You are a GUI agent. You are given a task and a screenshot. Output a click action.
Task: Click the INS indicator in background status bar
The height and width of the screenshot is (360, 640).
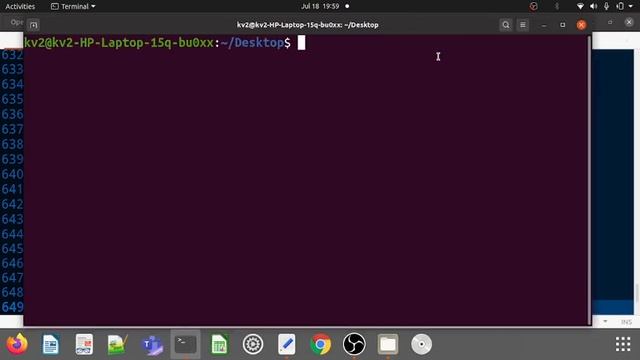[x=626, y=322]
